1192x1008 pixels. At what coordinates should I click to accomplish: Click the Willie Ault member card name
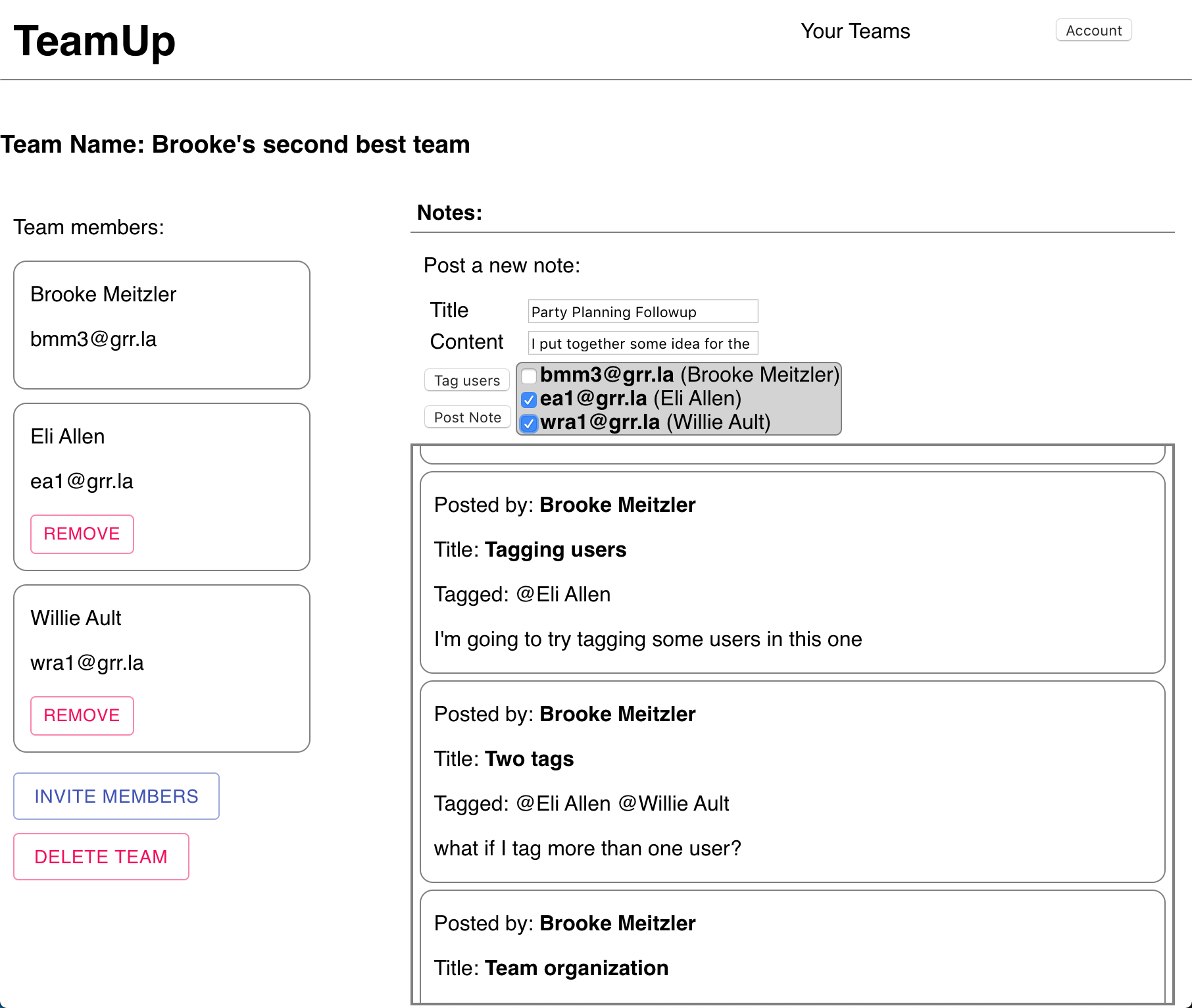(76, 618)
